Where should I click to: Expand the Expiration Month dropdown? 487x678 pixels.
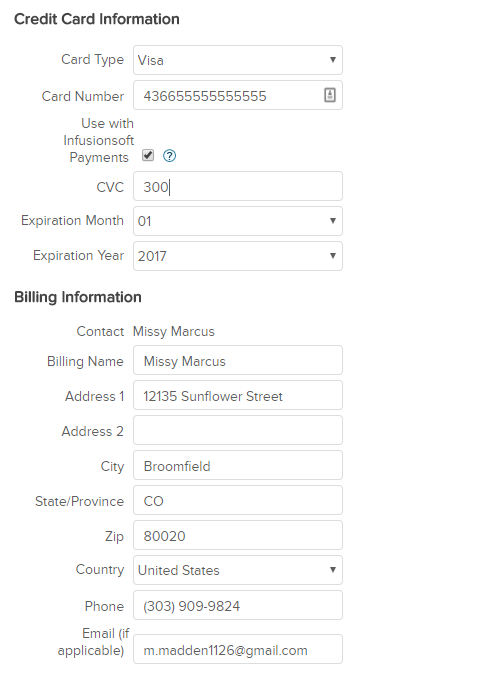238,221
